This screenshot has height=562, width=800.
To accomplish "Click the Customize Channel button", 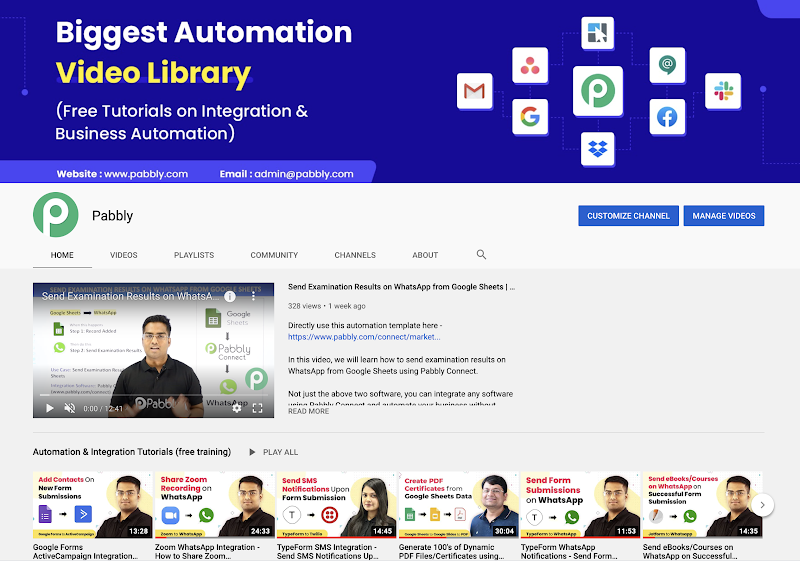I will 628,216.
